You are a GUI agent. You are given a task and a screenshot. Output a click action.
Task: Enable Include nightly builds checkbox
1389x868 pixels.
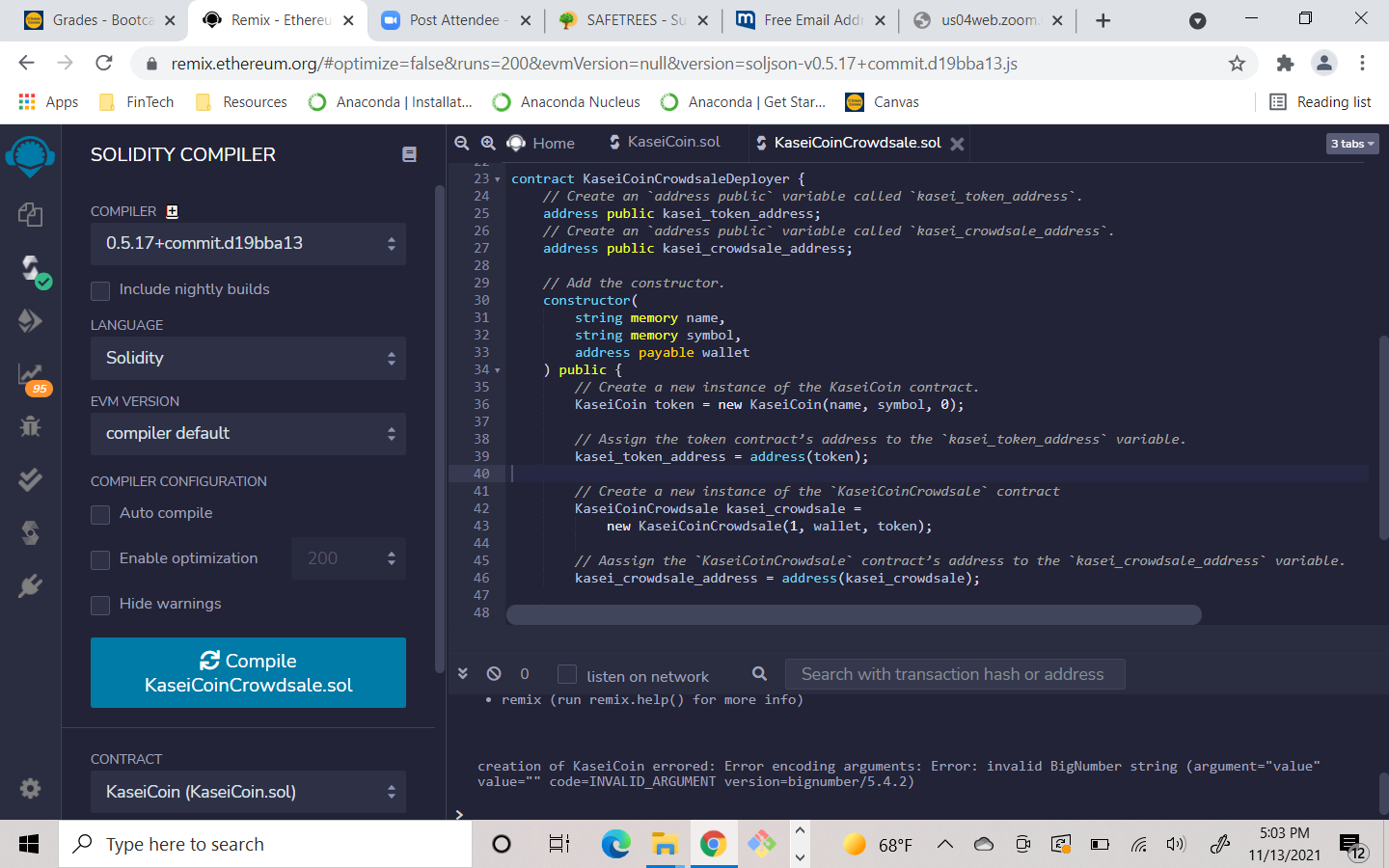[x=100, y=290]
